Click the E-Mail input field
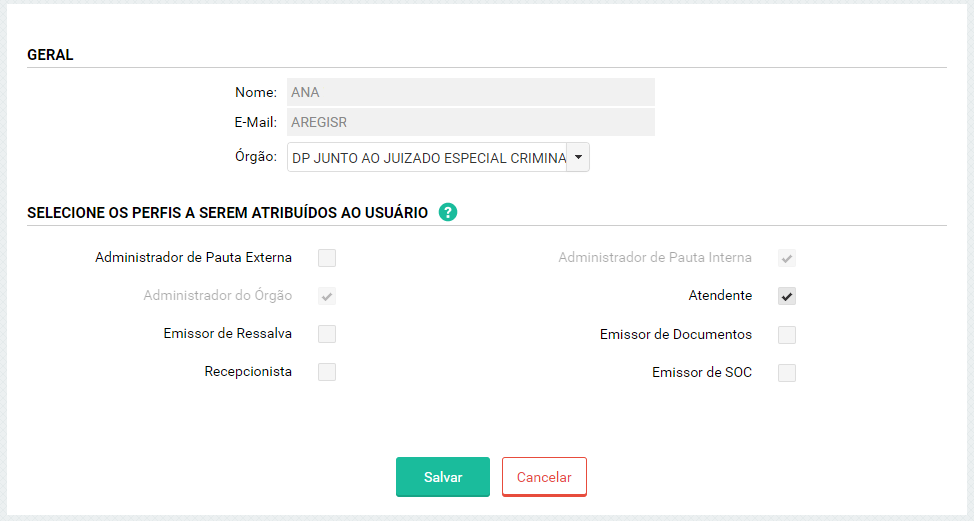Viewport: 974px width, 521px height. click(470, 123)
